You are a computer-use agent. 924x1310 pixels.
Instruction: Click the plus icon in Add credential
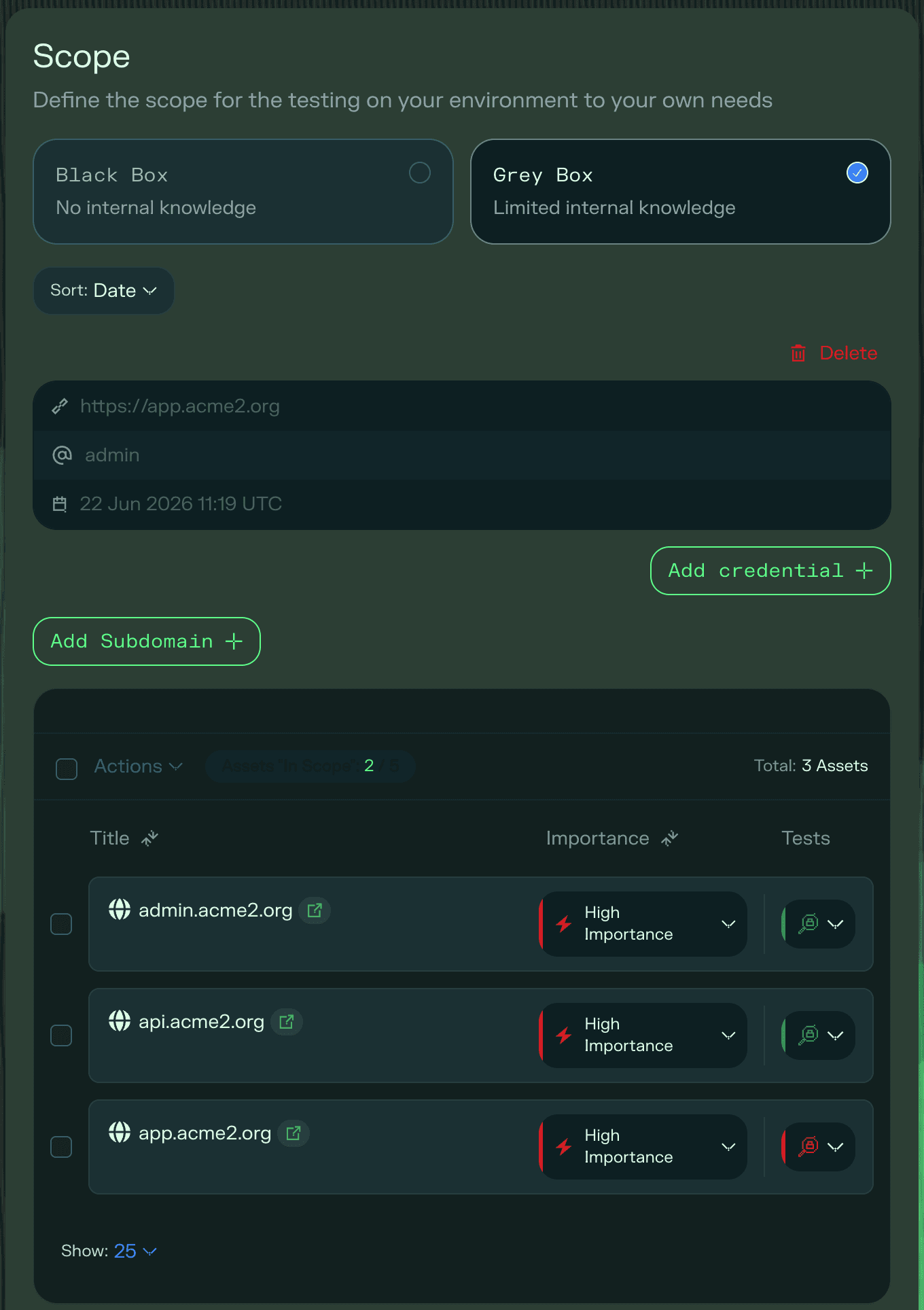(x=864, y=571)
